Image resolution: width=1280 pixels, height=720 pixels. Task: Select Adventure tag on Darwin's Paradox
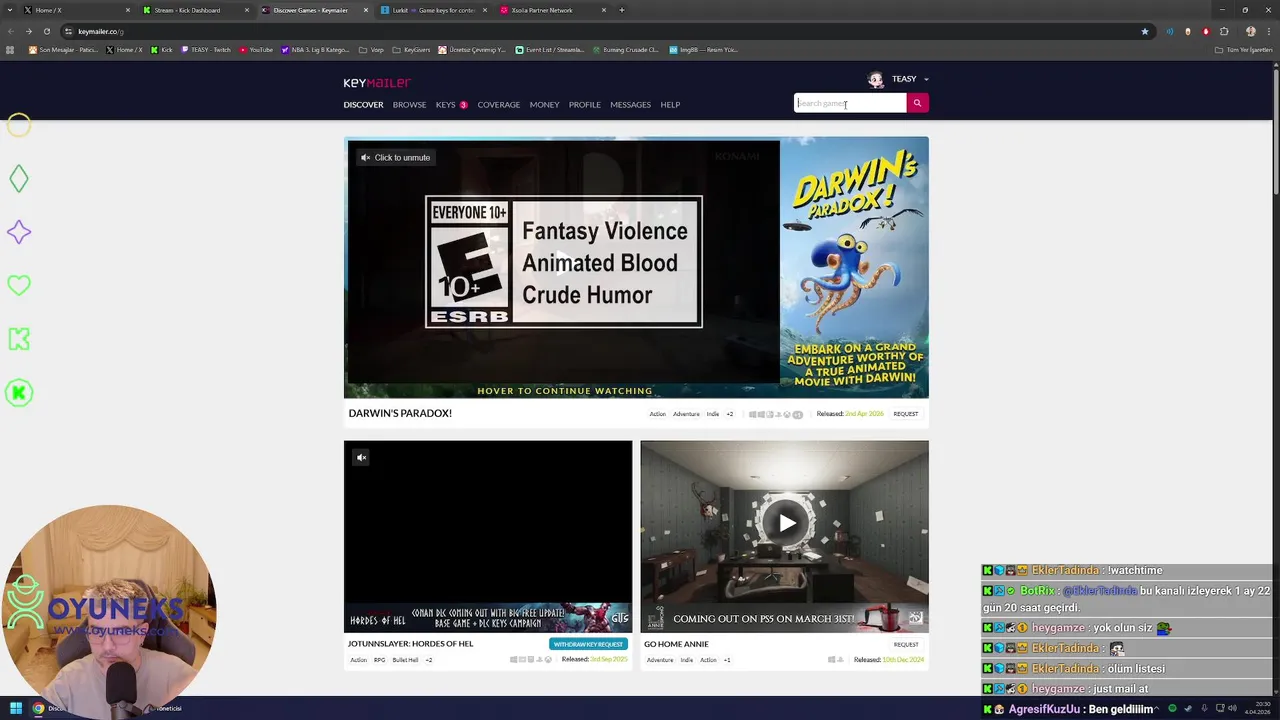pyautogui.click(x=686, y=414)
